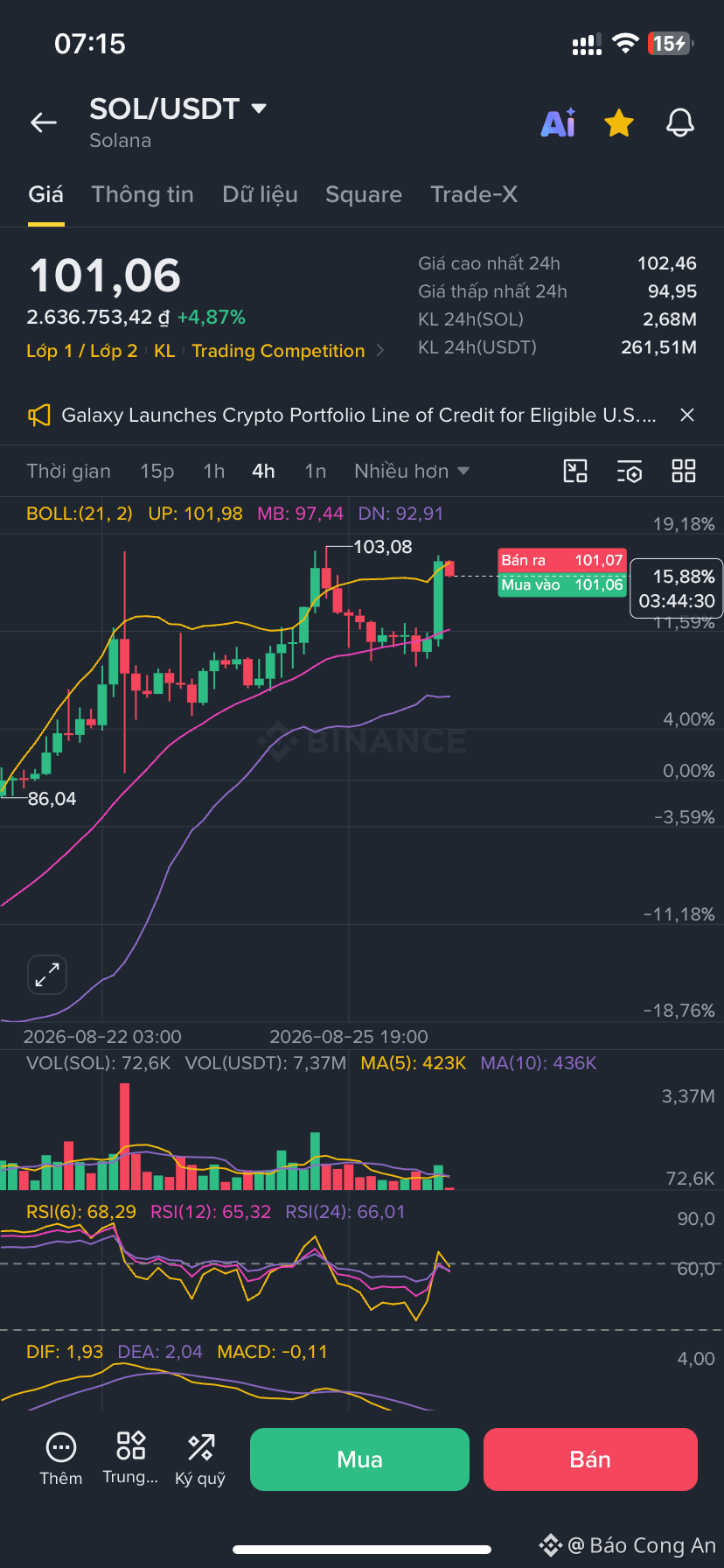Open Ký quỹ margin trading icon
The image size is (724, 1568).
tap(200, 1459)
